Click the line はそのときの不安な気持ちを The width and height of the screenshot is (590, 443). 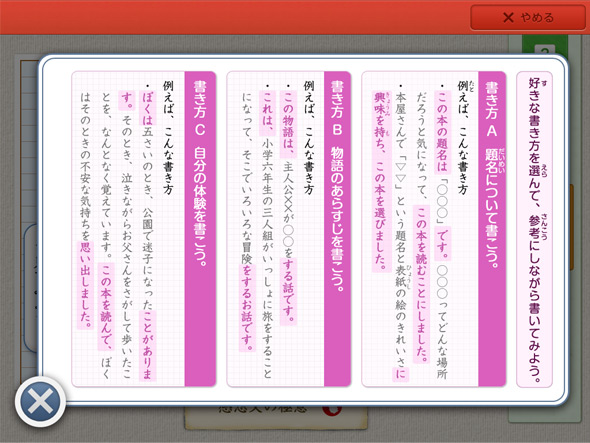85,166
